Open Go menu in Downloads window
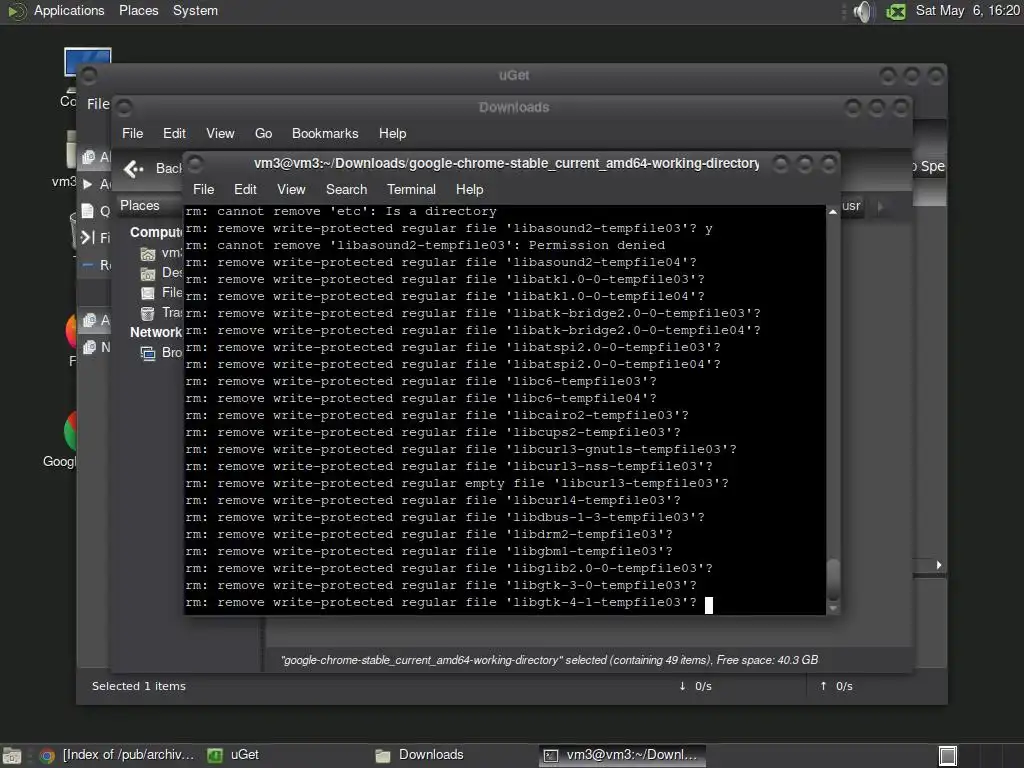 (263, 133)
